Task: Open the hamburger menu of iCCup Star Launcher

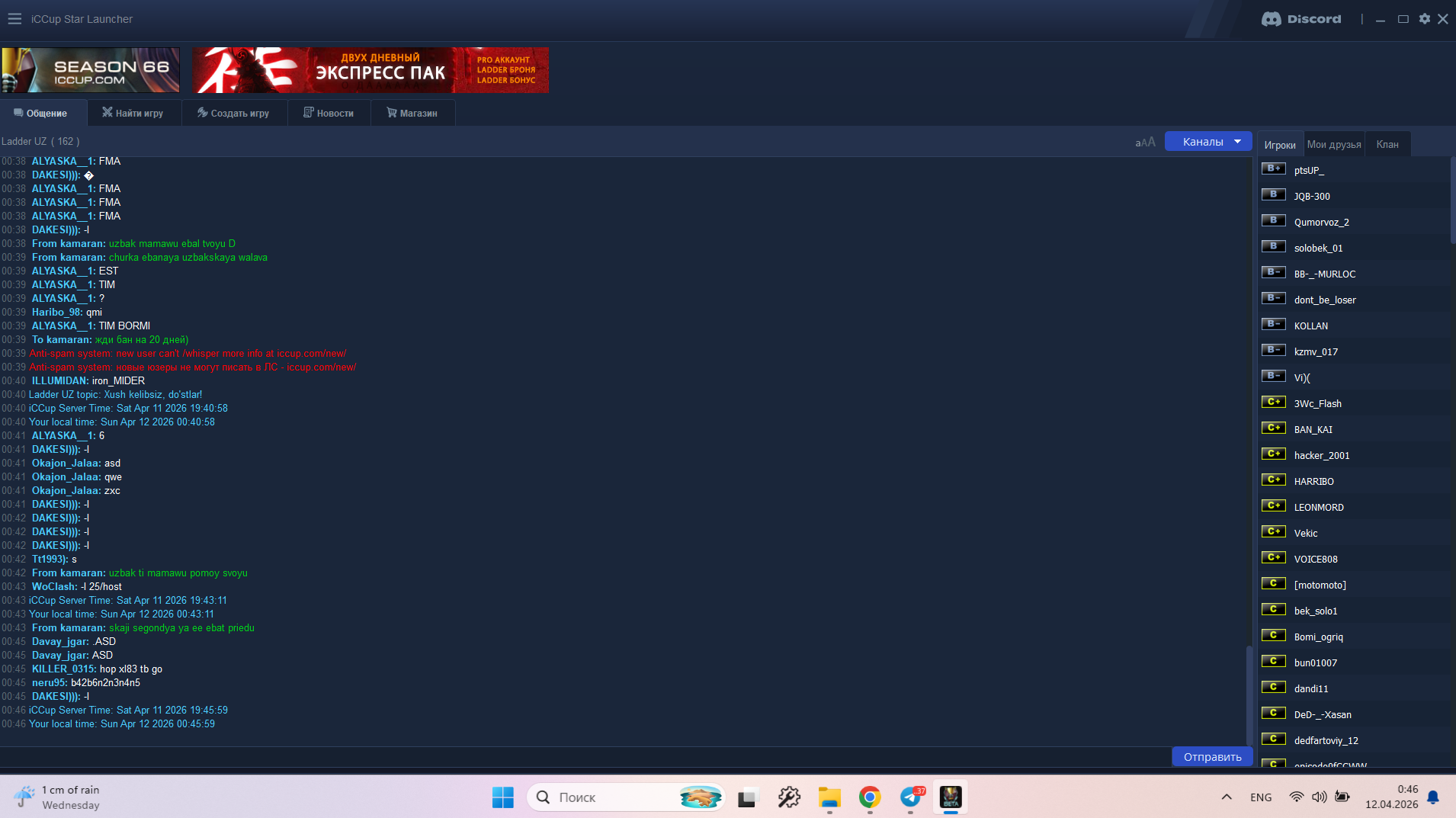Action: pos(14,19)
